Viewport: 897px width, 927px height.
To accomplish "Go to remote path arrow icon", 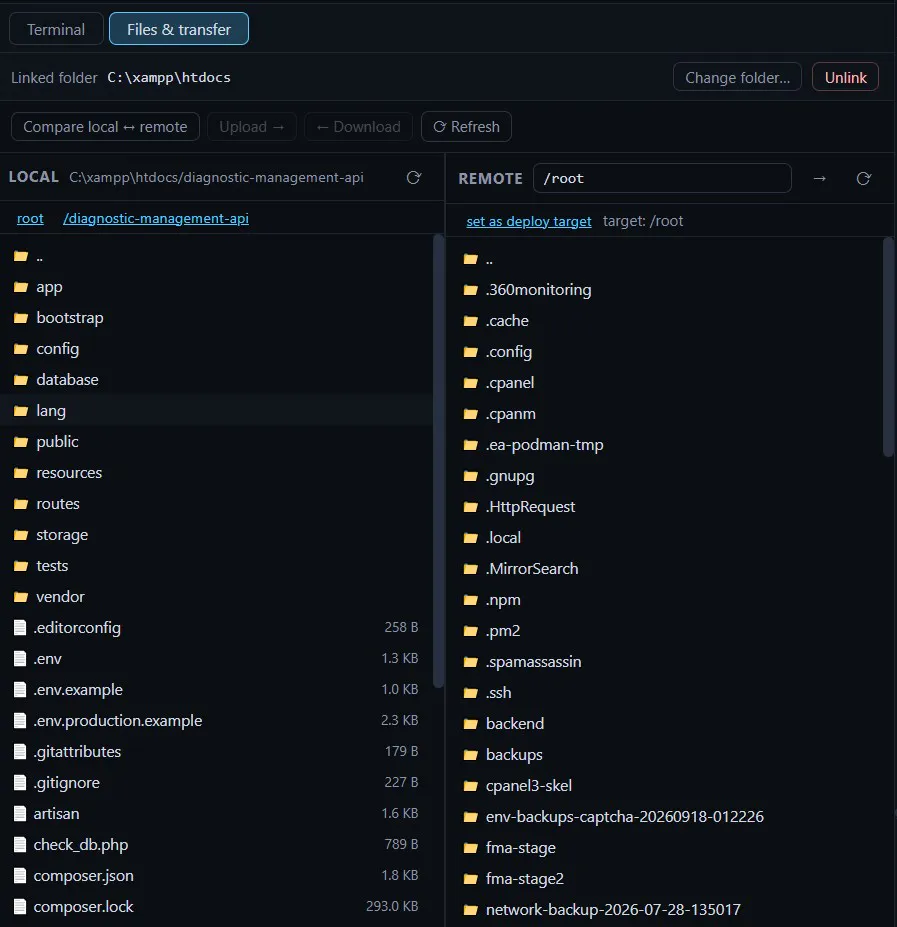I will pos(820,179).
